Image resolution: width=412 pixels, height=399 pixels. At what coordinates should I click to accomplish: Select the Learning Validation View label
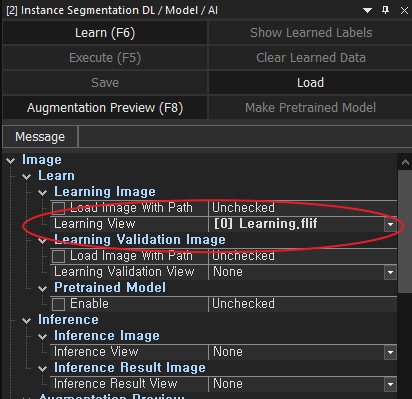(x=124, y=272)
